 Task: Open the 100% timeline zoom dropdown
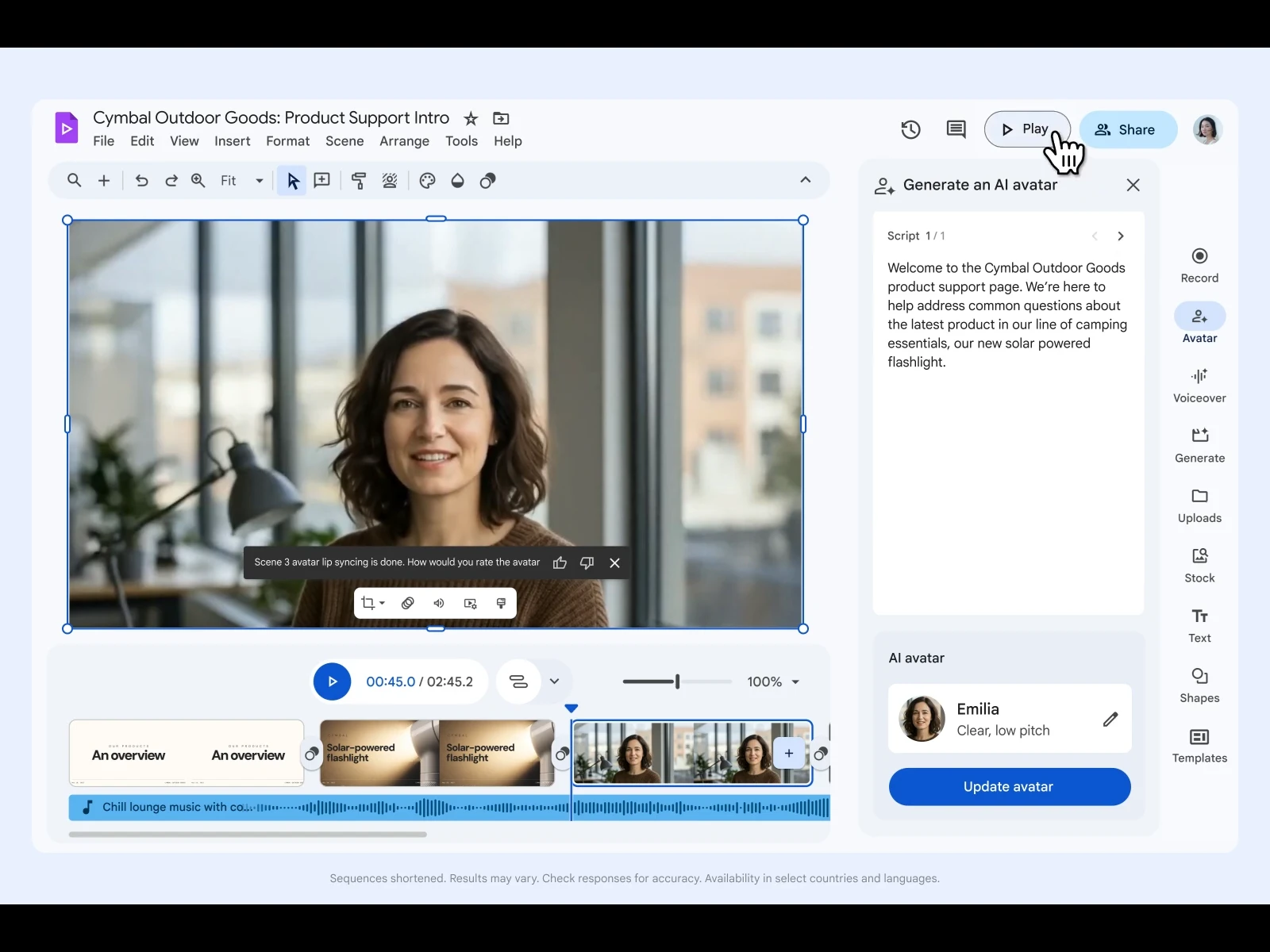point(795,681)
